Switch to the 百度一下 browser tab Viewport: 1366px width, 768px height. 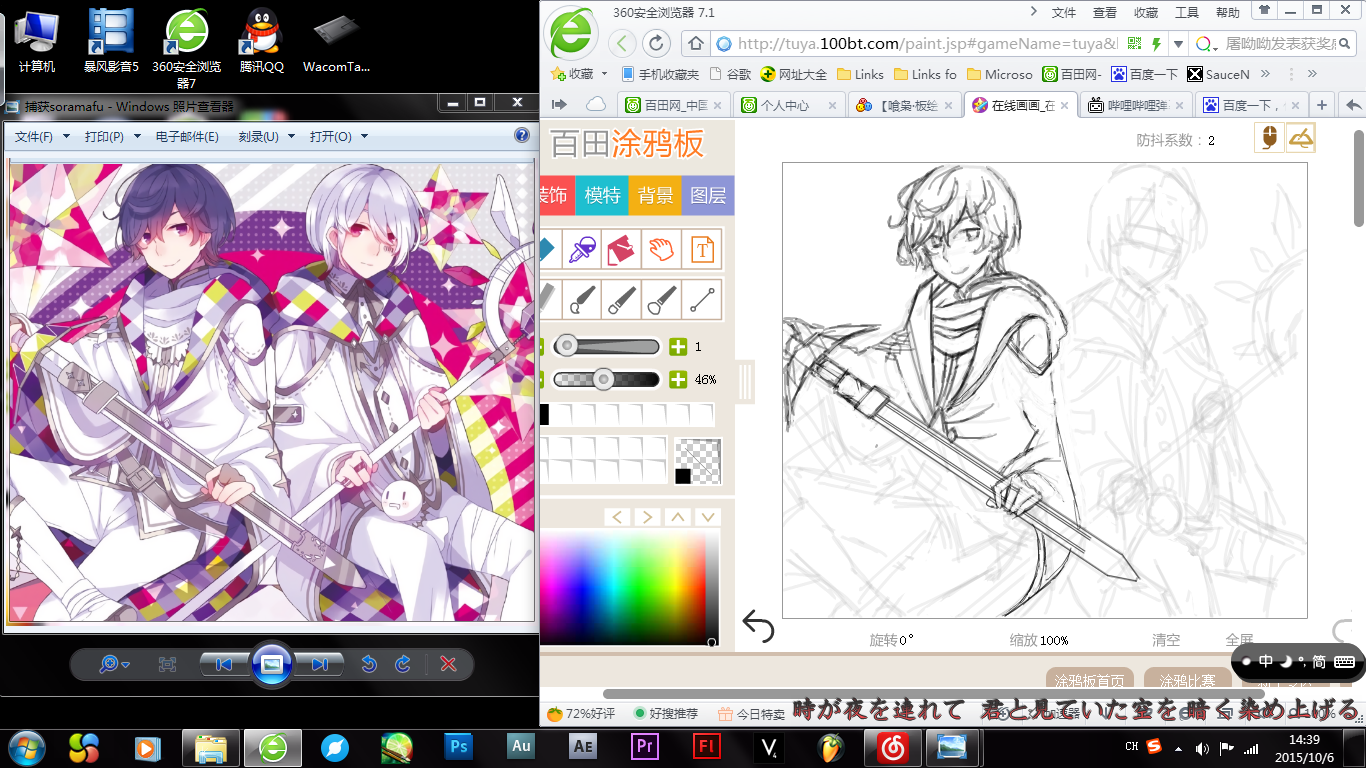[x=1251, y=105]
